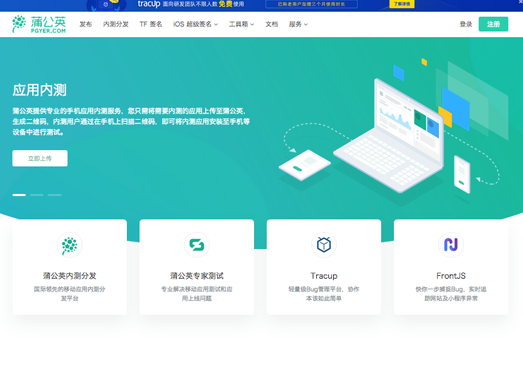Expand the 工具箱 dropdown
This screenshot has width=523, height=375.
click(x=241, y=24)
